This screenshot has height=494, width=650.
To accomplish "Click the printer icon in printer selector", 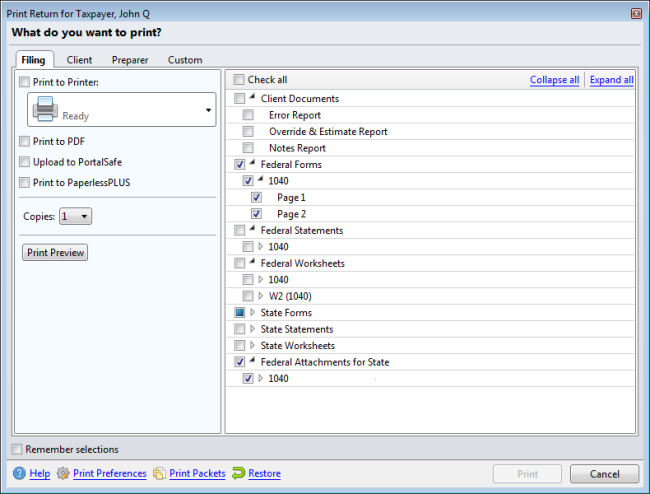I will 45,108.
